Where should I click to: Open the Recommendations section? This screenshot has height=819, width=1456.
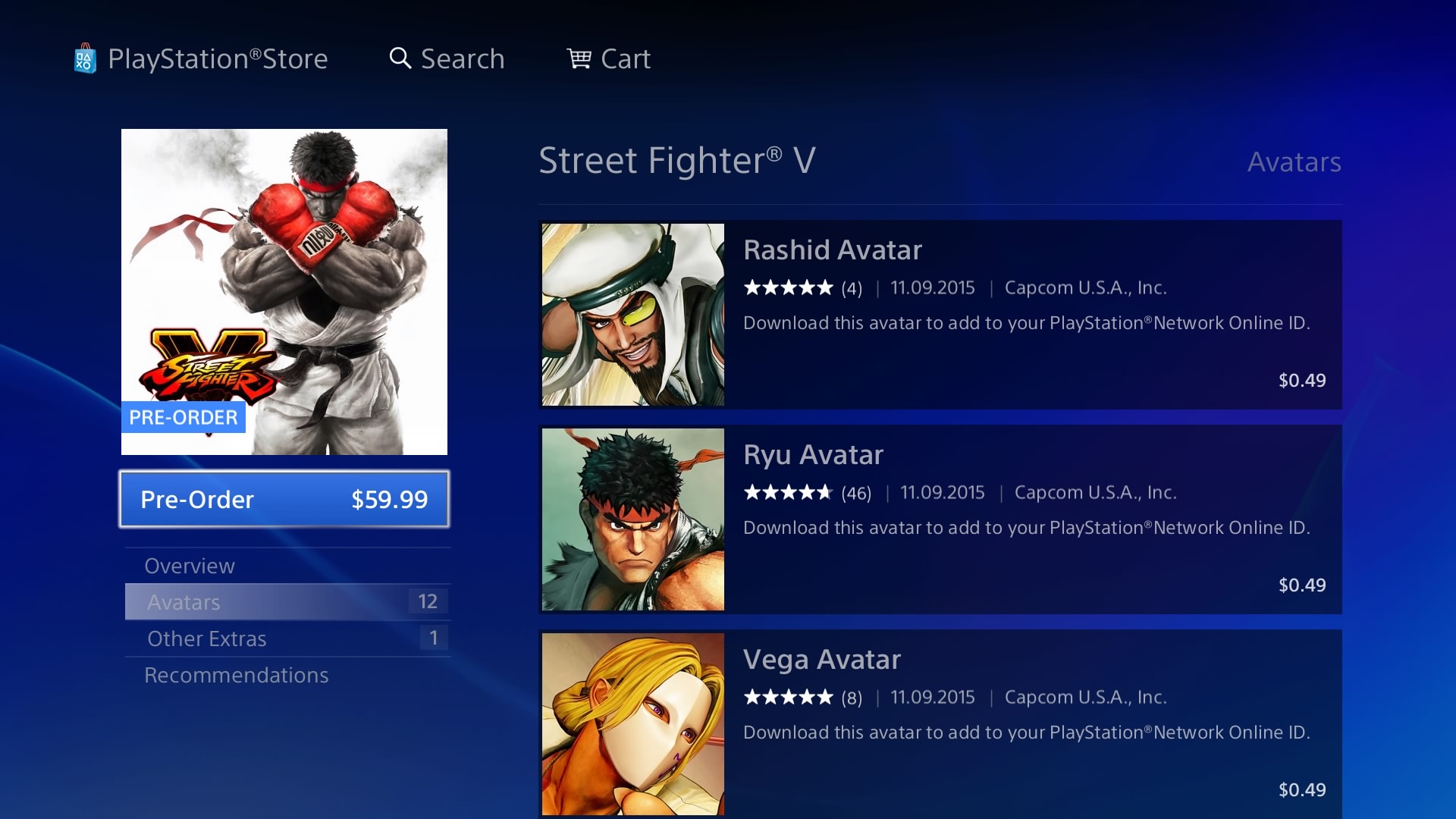pyautogui.click(x=237, y=674)
